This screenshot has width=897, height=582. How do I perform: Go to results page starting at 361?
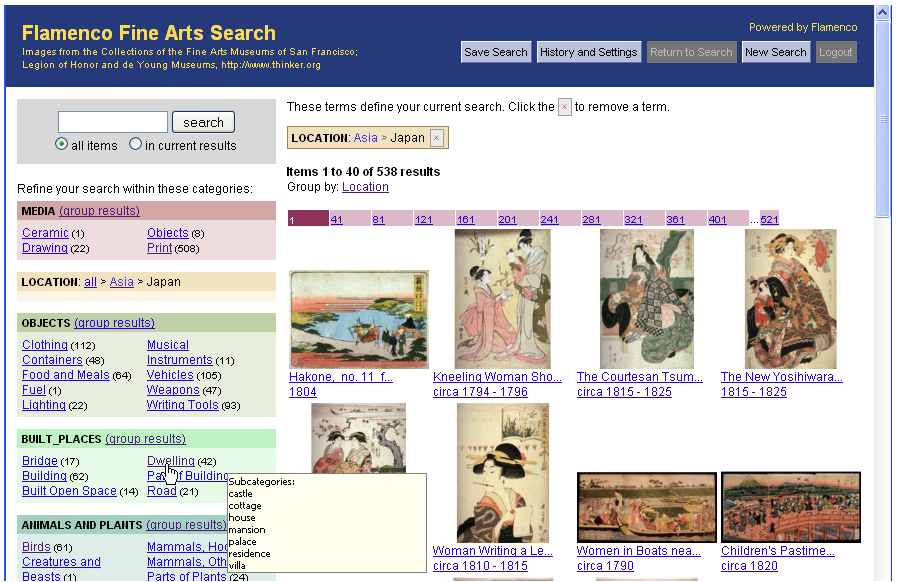[x=675, y=219]
